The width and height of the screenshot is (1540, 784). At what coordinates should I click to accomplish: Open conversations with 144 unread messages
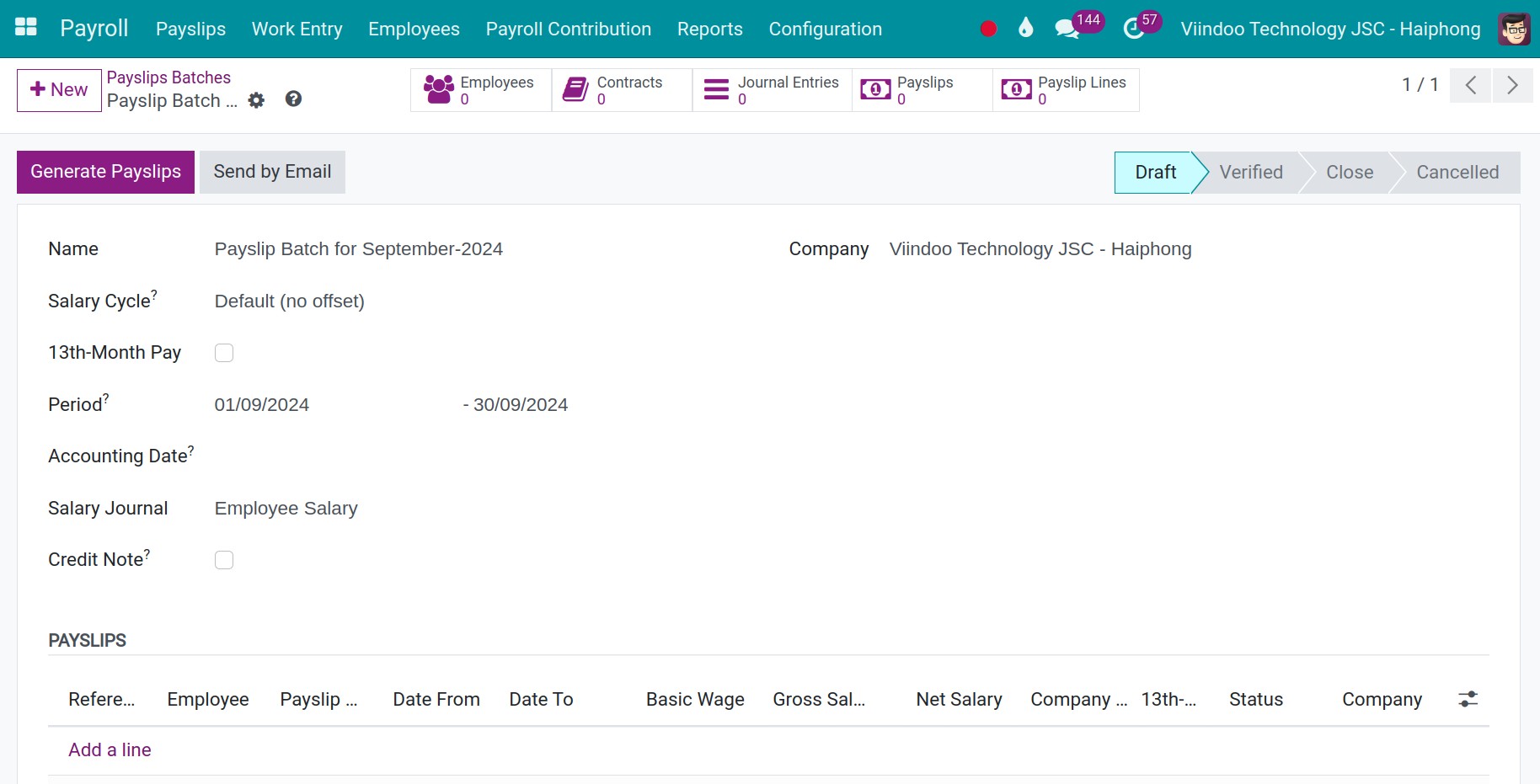coord(1077,26)
